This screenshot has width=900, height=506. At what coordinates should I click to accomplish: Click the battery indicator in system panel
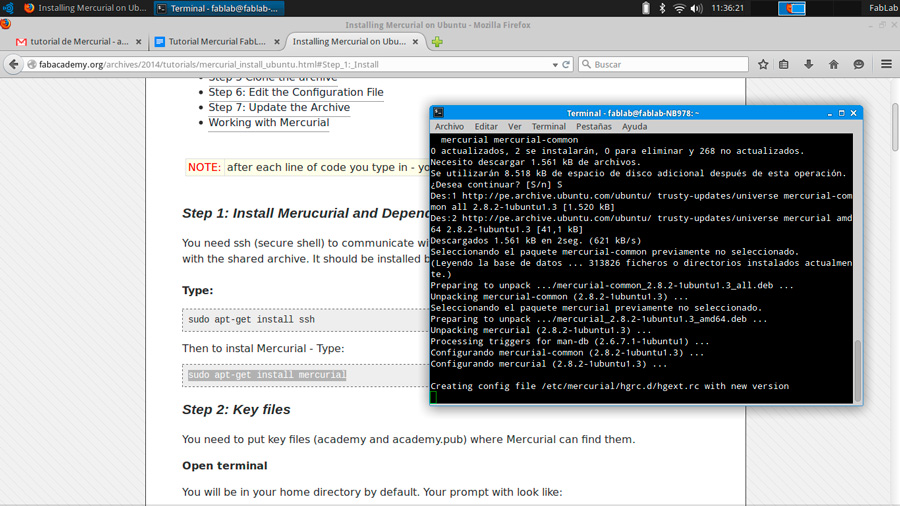coord(646,8)
